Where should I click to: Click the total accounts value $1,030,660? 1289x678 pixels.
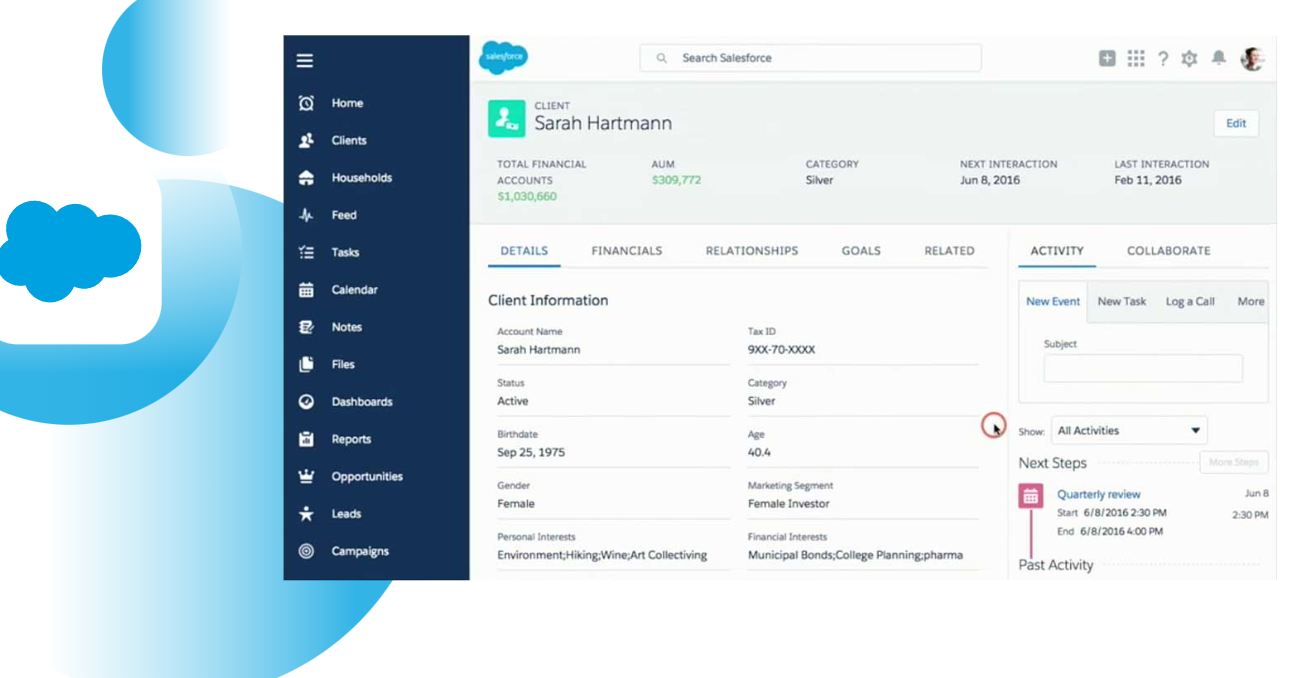click(x=527, y=196)
